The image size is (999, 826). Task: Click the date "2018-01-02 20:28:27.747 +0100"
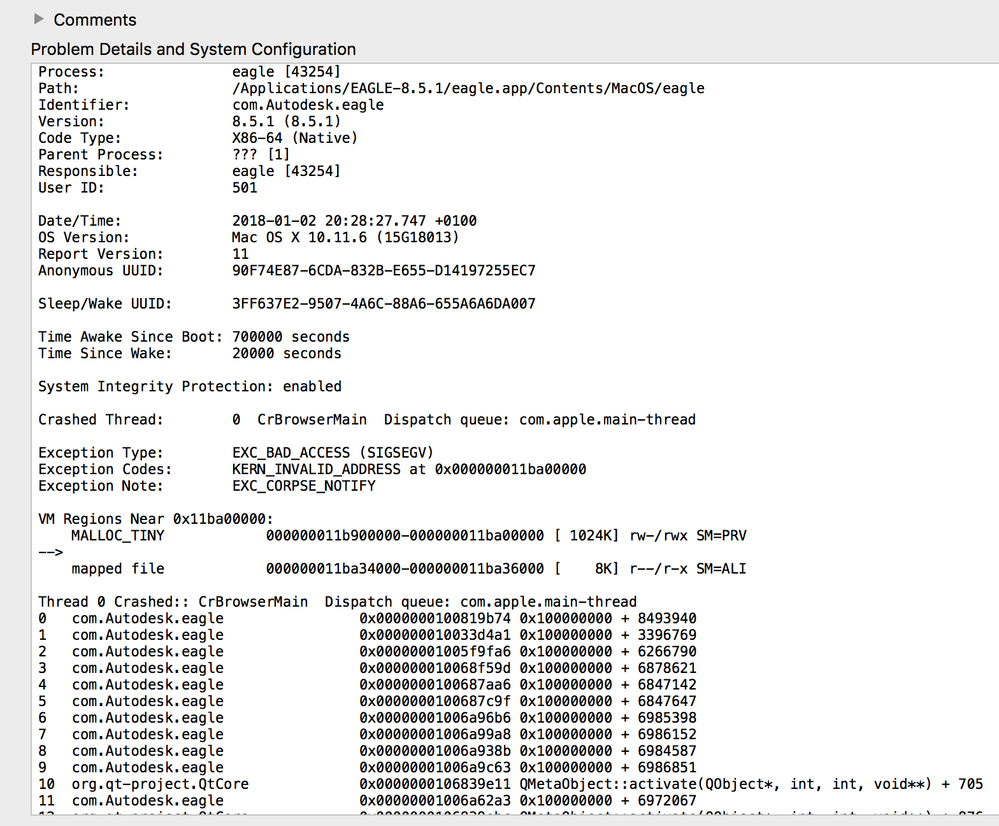354,221
